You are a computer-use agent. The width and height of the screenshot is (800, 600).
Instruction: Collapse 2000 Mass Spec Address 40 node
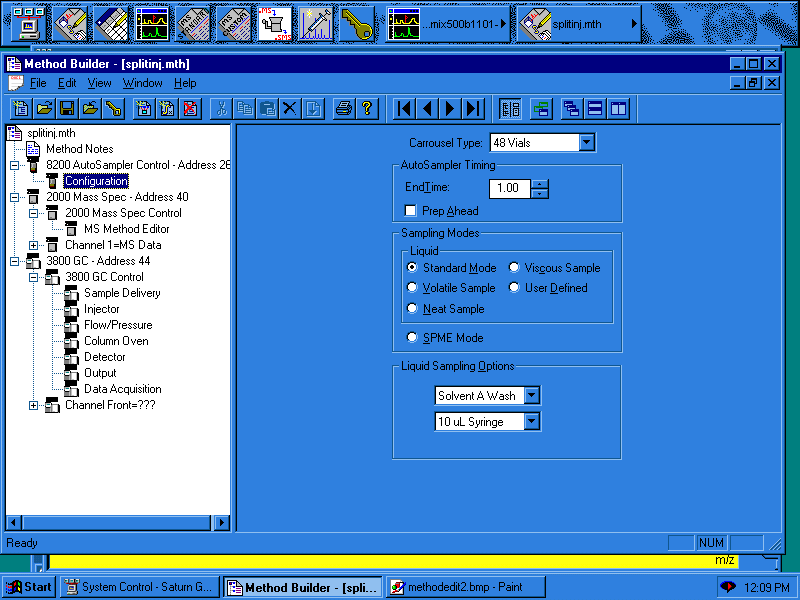pos(14,197)
